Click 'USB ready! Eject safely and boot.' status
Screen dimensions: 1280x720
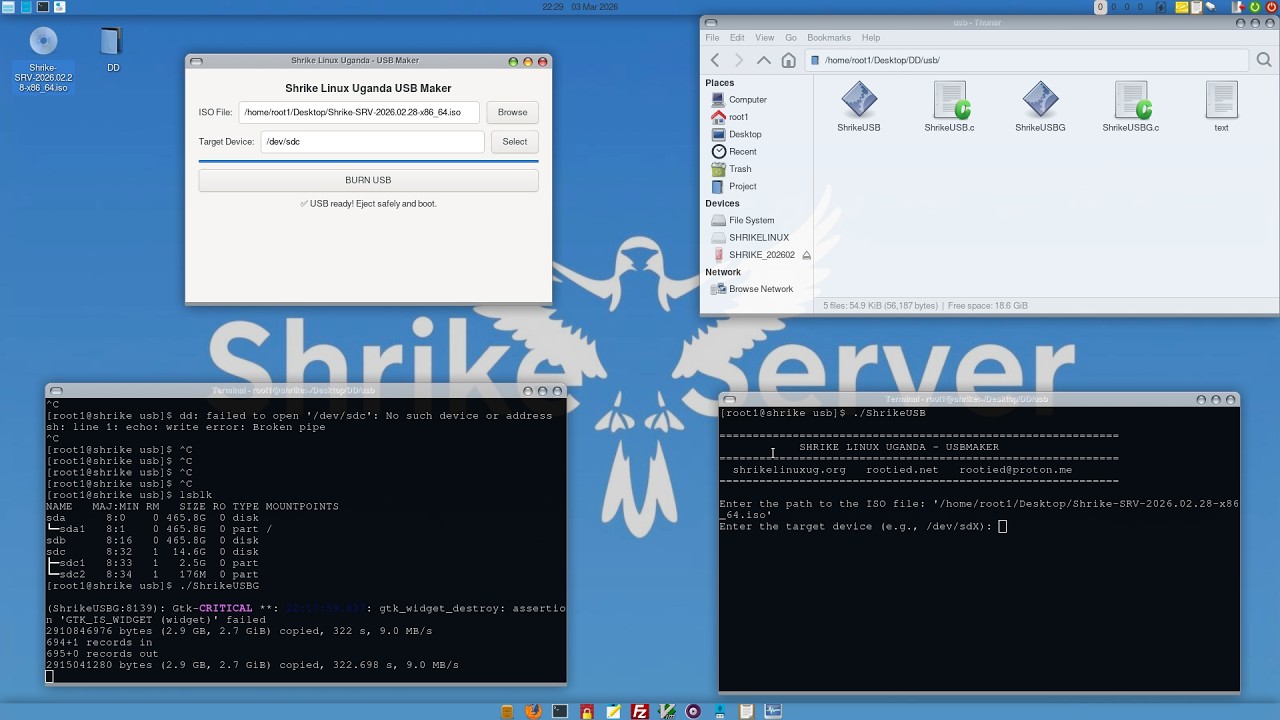pos(368,204)
